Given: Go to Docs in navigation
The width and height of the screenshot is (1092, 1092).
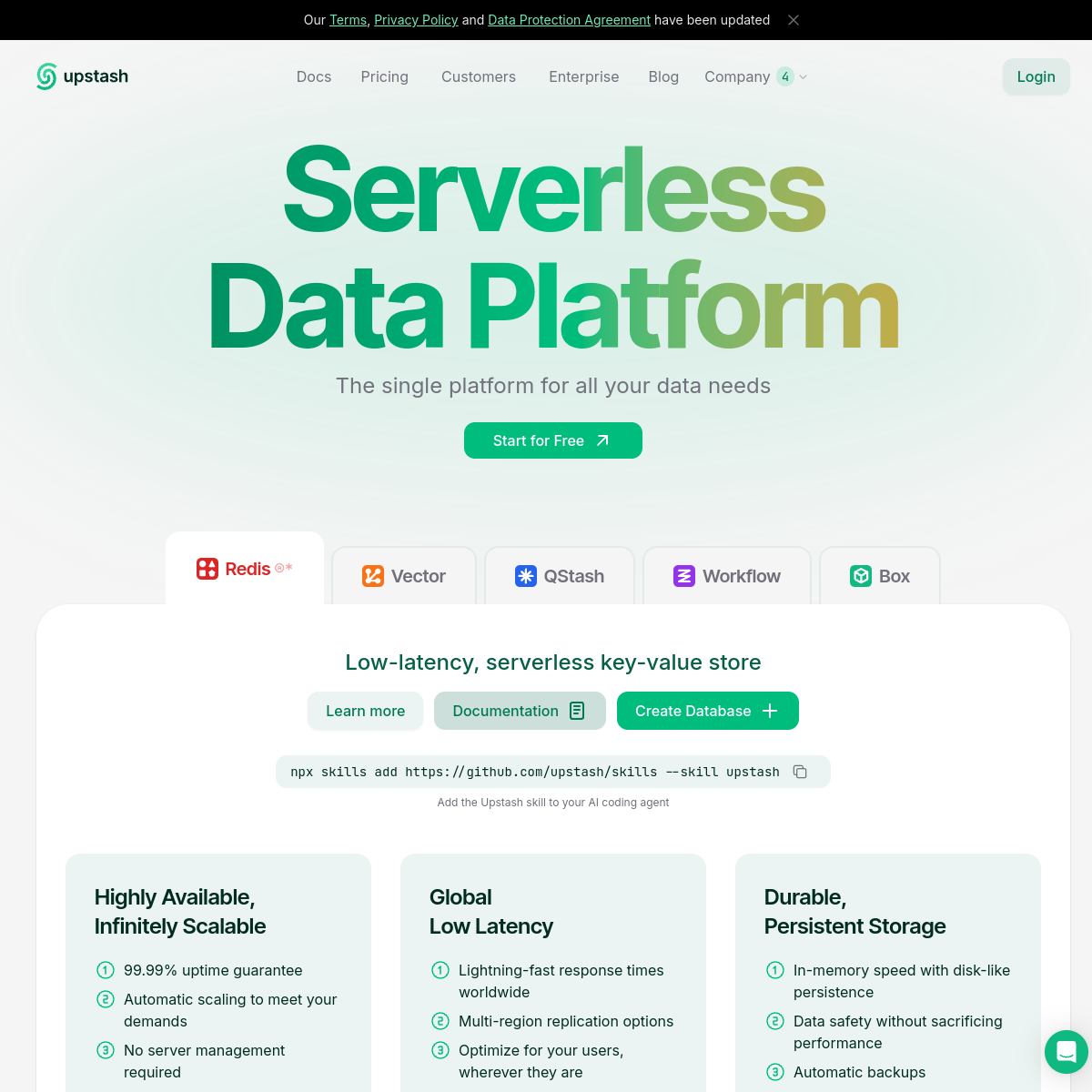Looking at the screenshot, I should tap(314, 76).
